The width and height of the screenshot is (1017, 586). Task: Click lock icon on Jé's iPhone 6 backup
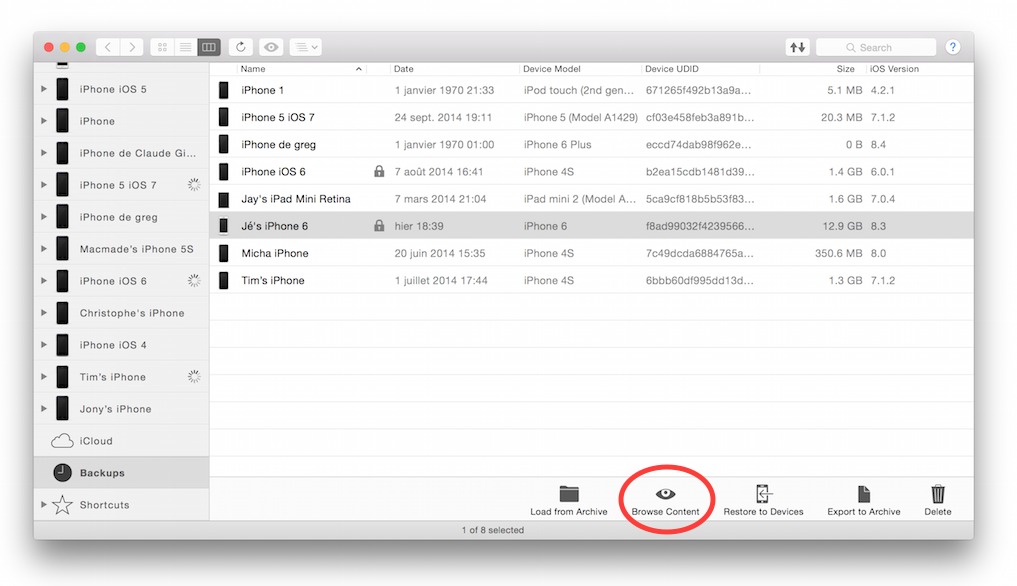point(379,226)
